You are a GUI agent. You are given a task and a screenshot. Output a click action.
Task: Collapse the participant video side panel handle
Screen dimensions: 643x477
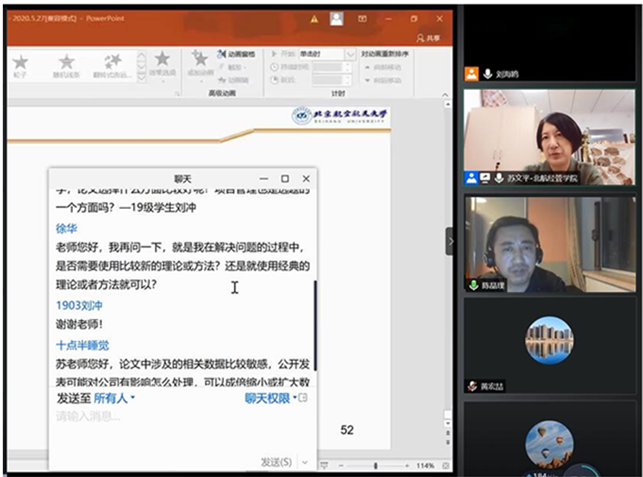449,240
